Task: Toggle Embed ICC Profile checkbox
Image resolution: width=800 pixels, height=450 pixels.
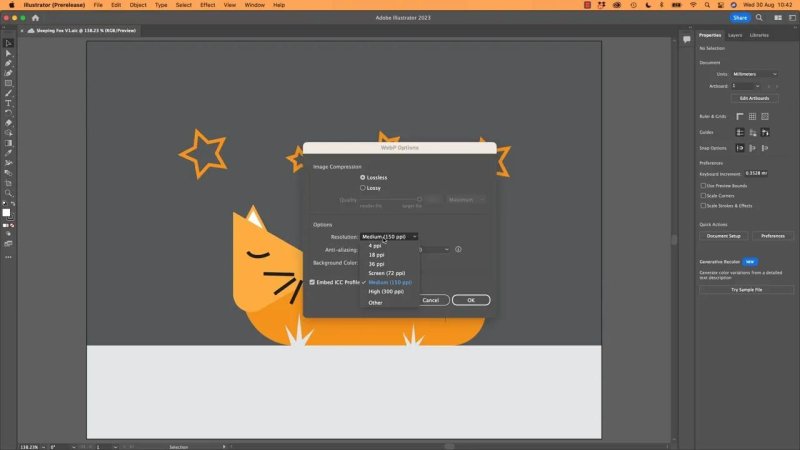Action: pyautogui.click(x=312, y=282)
